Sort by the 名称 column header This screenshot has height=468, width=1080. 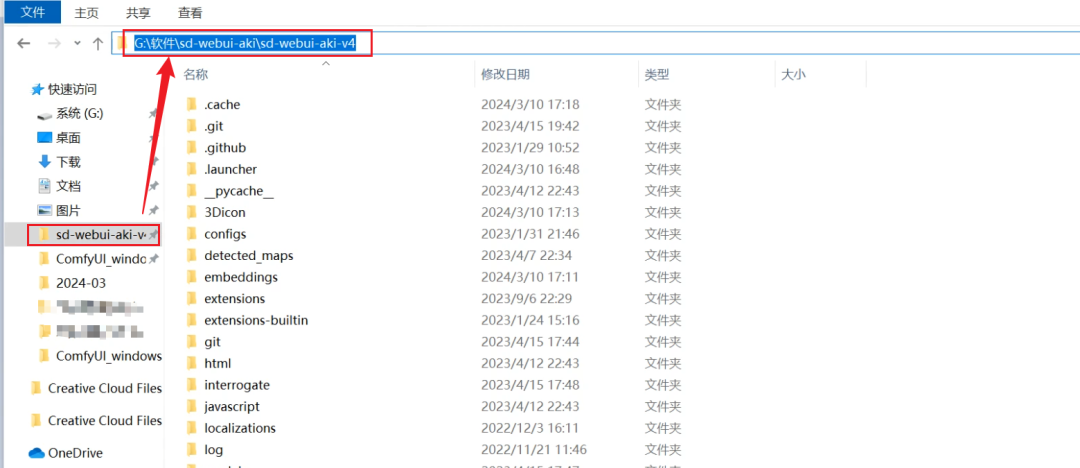(x=196, y=74)
